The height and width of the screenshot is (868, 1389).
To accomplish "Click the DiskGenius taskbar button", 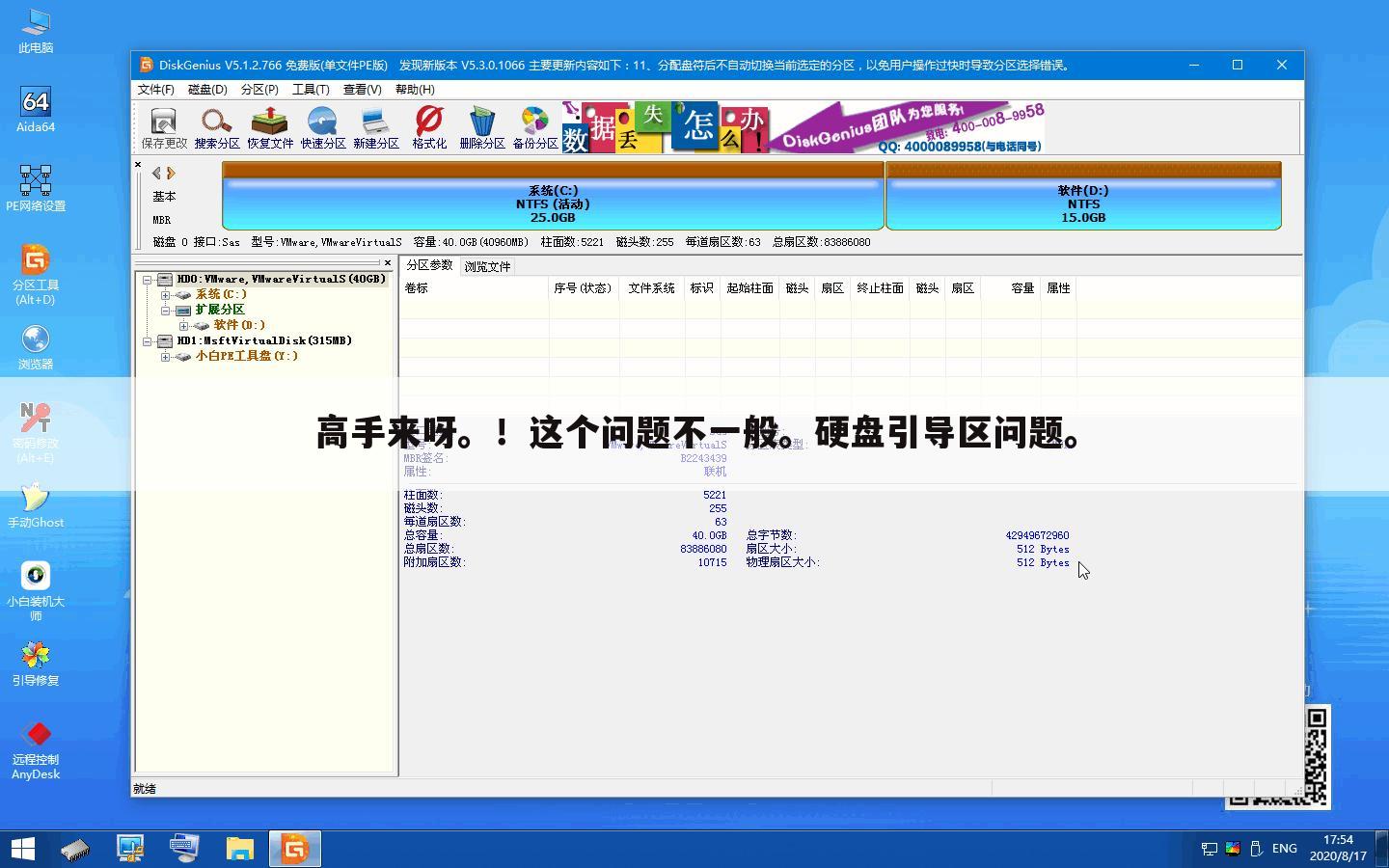I will (294, 849).
